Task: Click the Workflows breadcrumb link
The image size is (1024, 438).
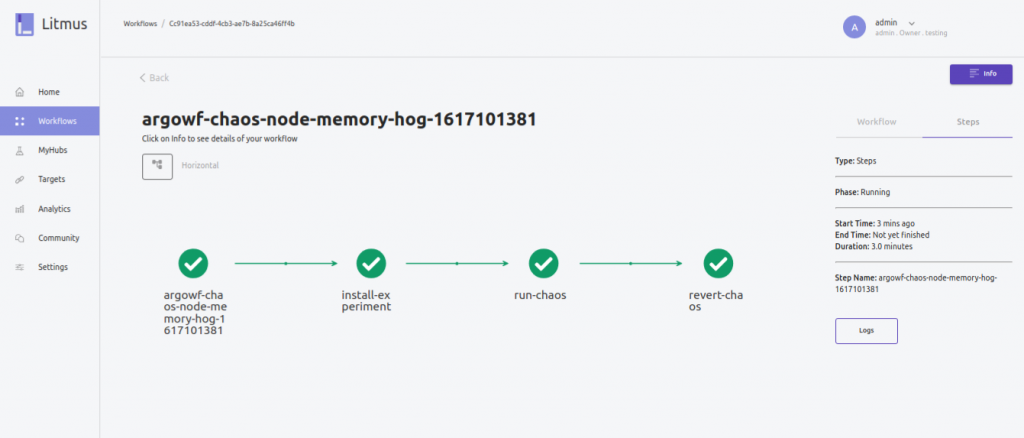Action: click(x=140, y=23)
